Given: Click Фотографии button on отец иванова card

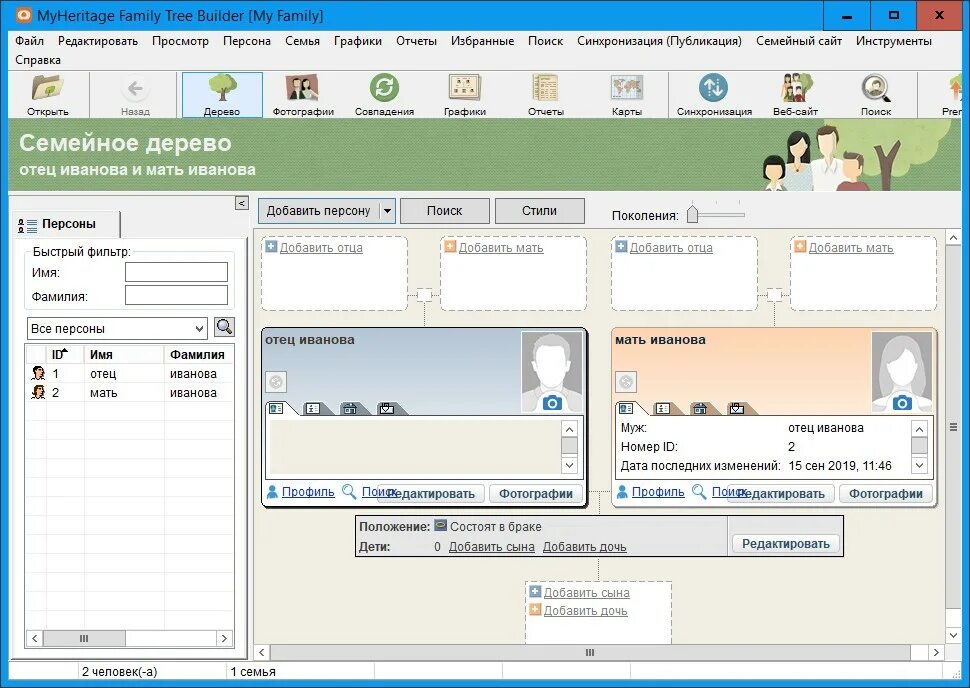Looking at the screenshot, I should click(x=536, y=494).
